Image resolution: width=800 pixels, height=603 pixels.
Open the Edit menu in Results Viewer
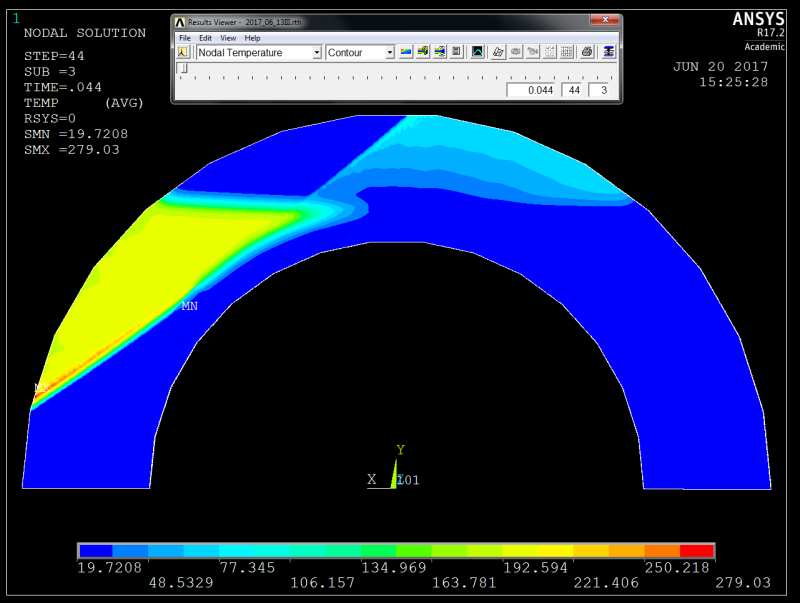coord(205,38)
